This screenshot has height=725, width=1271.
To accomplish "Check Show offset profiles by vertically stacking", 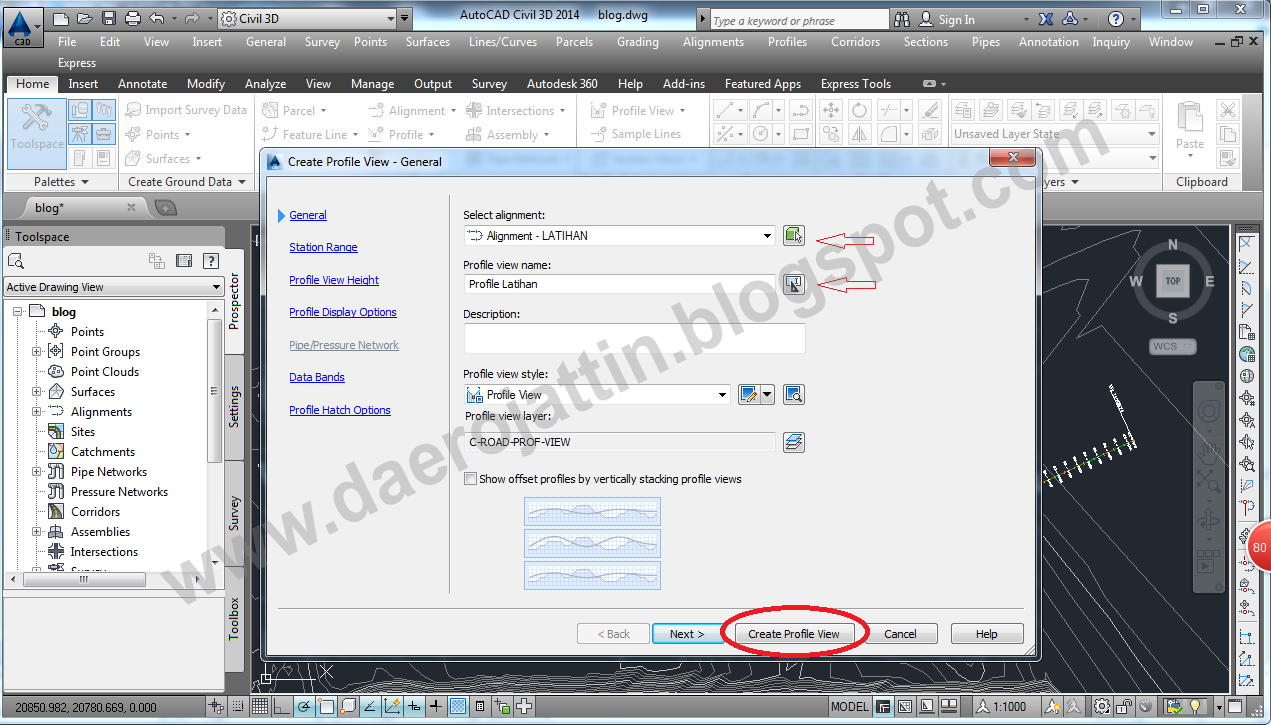I will point(470,479).
